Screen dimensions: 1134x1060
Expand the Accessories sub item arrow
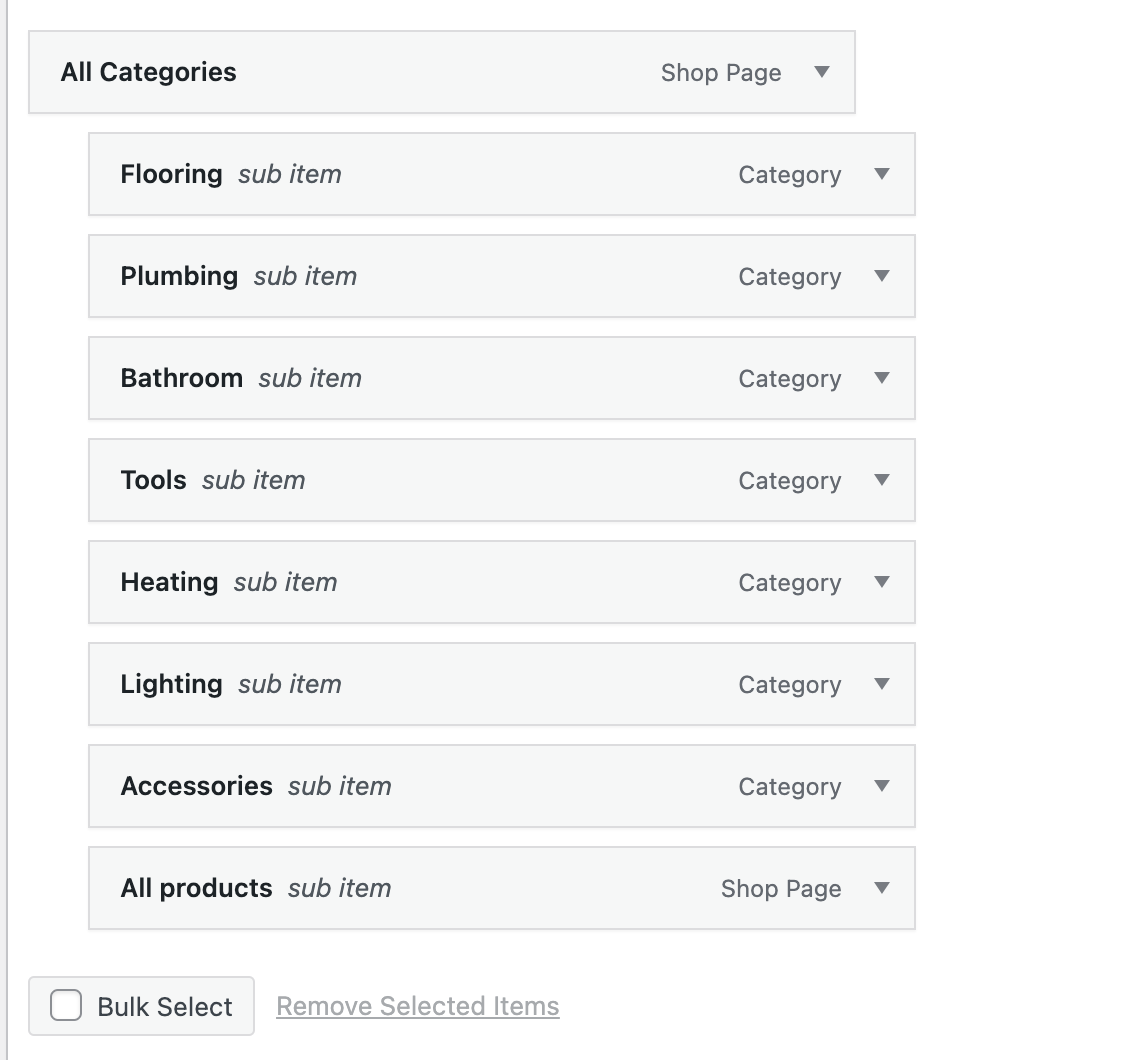882,786
